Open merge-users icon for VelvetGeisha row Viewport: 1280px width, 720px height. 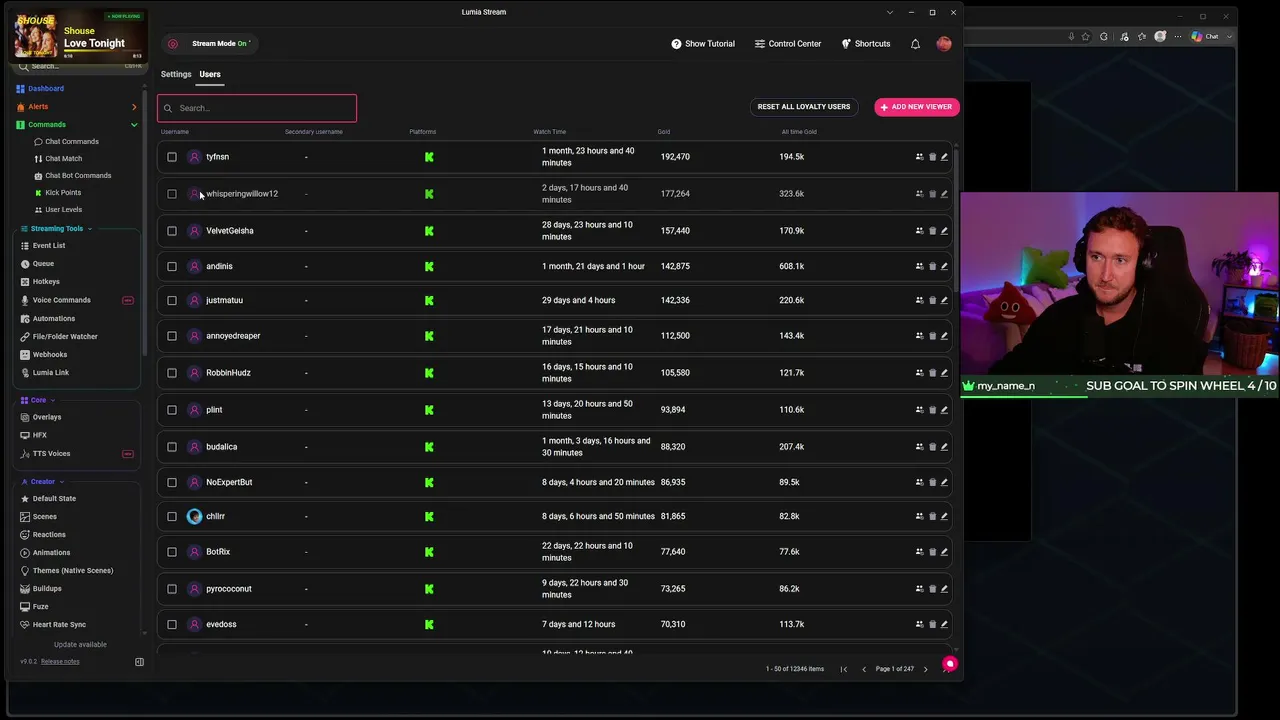pyautogui.click(x=919, y=231)
